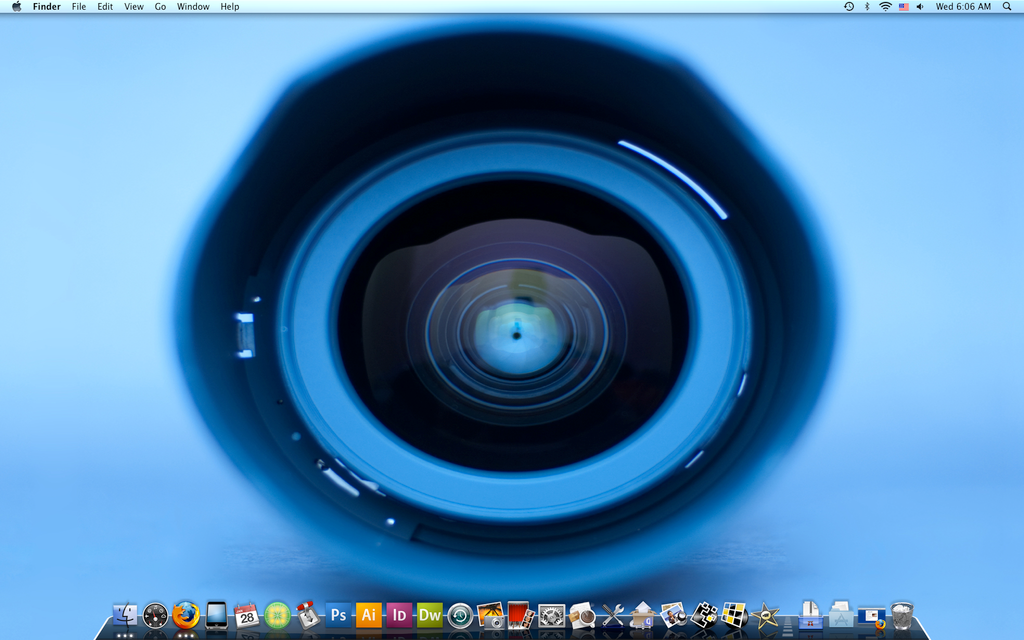
Task: Open the File menu
Action: click(x=79, y=6)
